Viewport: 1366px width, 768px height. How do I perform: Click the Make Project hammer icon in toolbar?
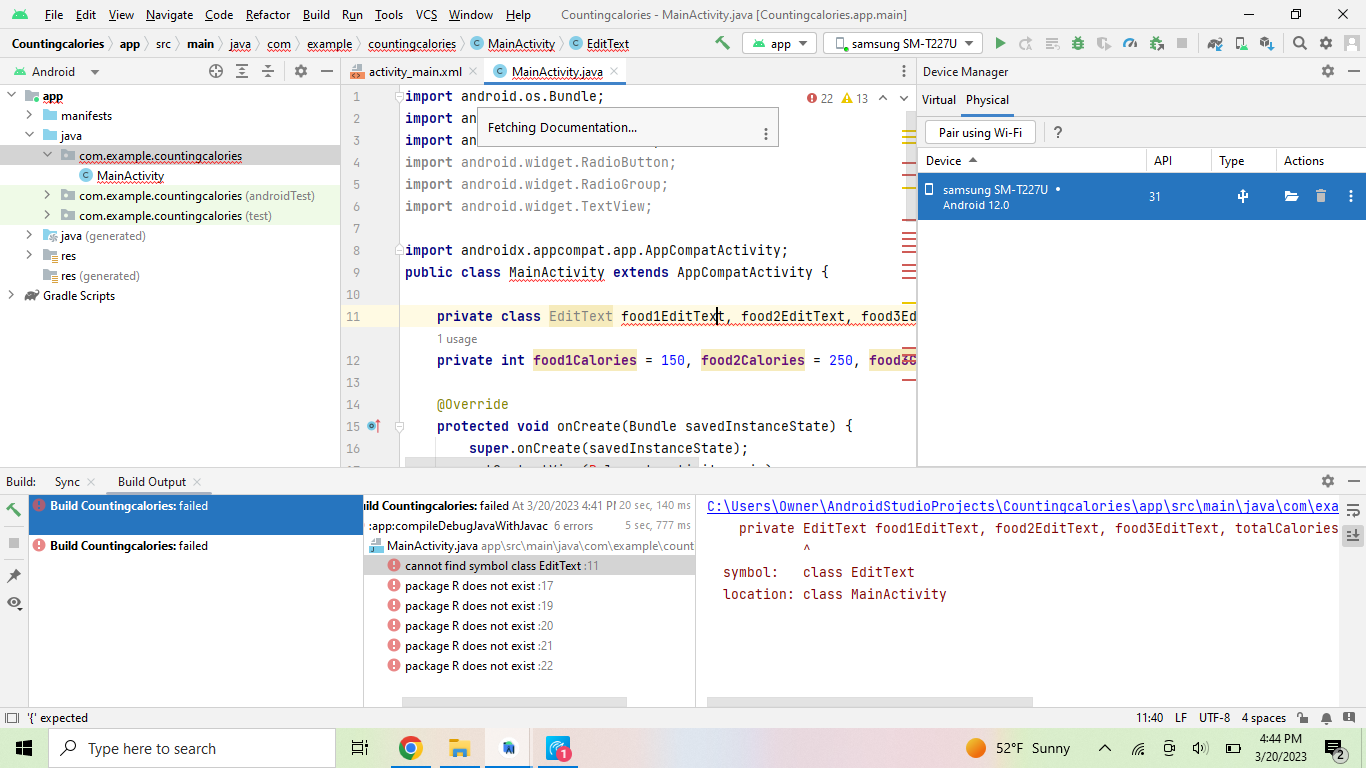[x=722, y=43]
